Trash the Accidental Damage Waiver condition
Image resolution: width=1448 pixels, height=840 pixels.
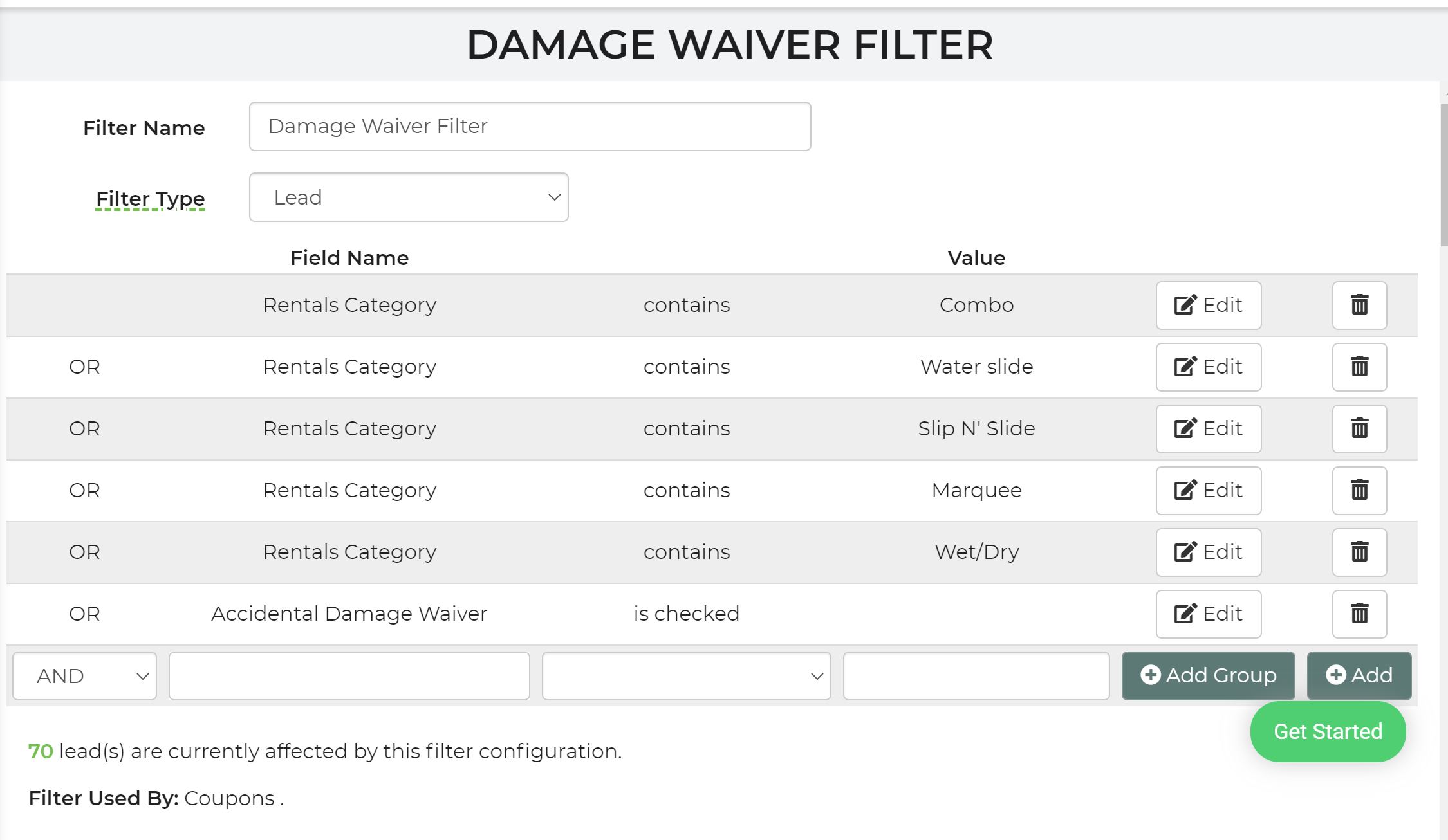1359,614
